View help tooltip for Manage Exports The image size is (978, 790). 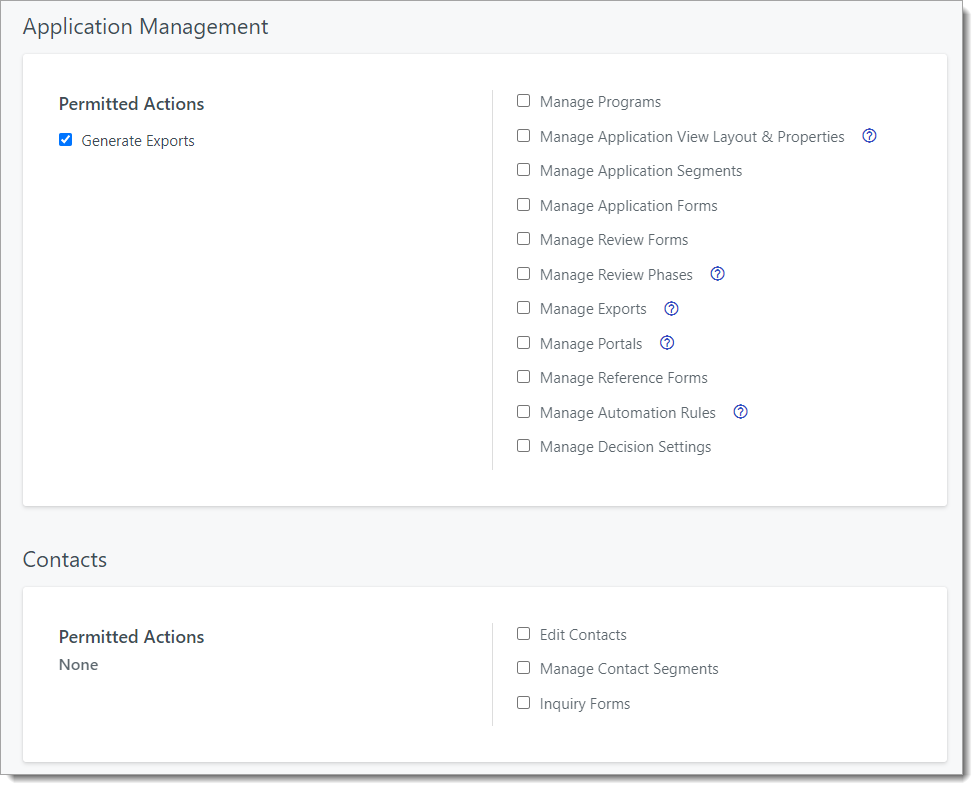pos(671,308)
